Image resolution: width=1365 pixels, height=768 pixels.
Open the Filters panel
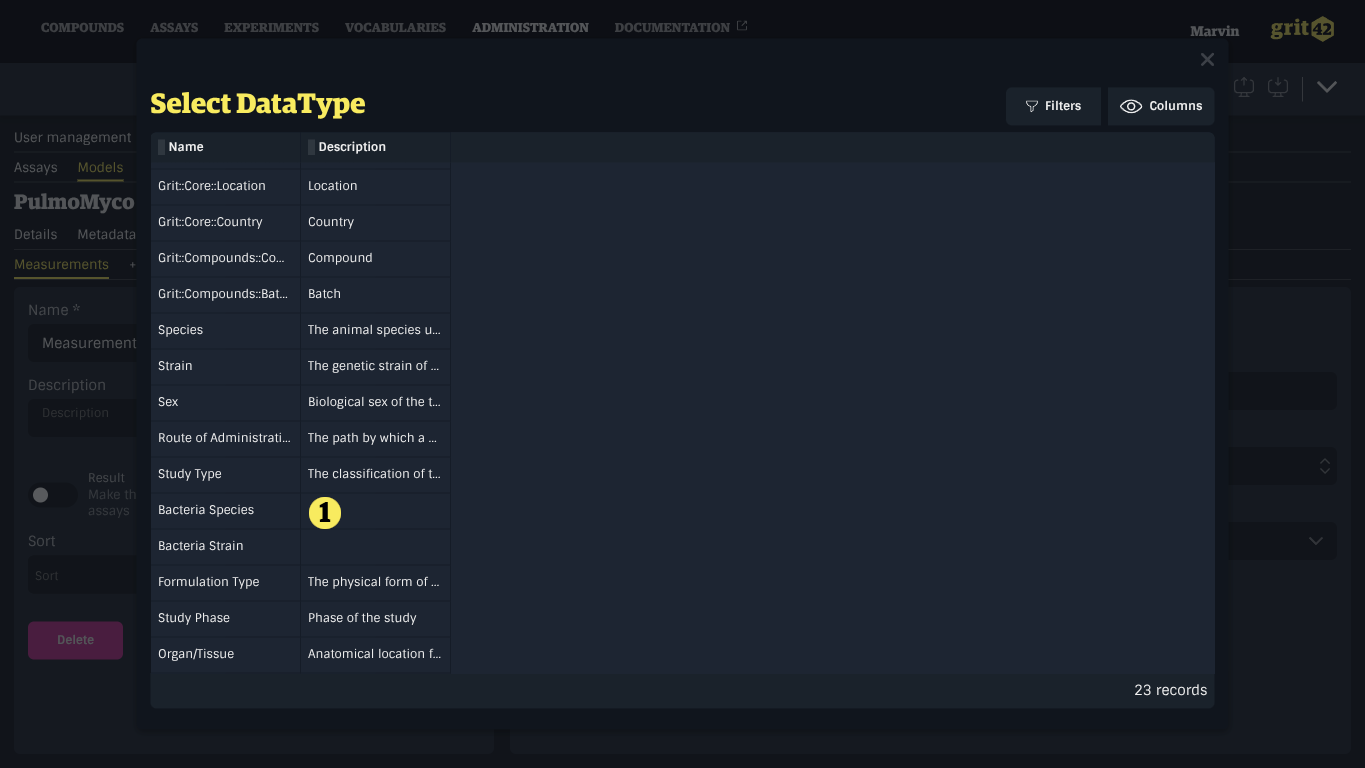pyautogui.click(x=1053, y=106)
